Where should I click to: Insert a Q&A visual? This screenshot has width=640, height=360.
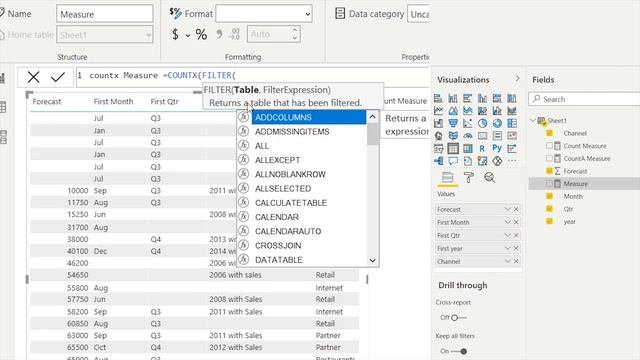point(453,161)
